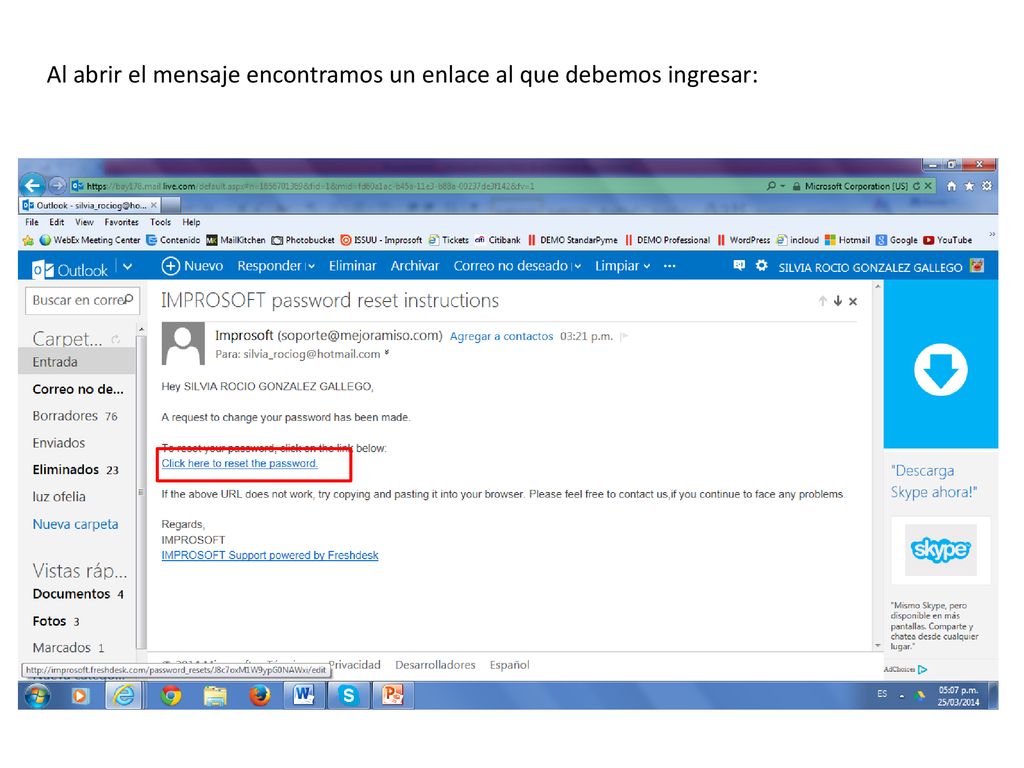Open the Edit menu
This screenshot has width=1024, height=768.
click(57, 222)
